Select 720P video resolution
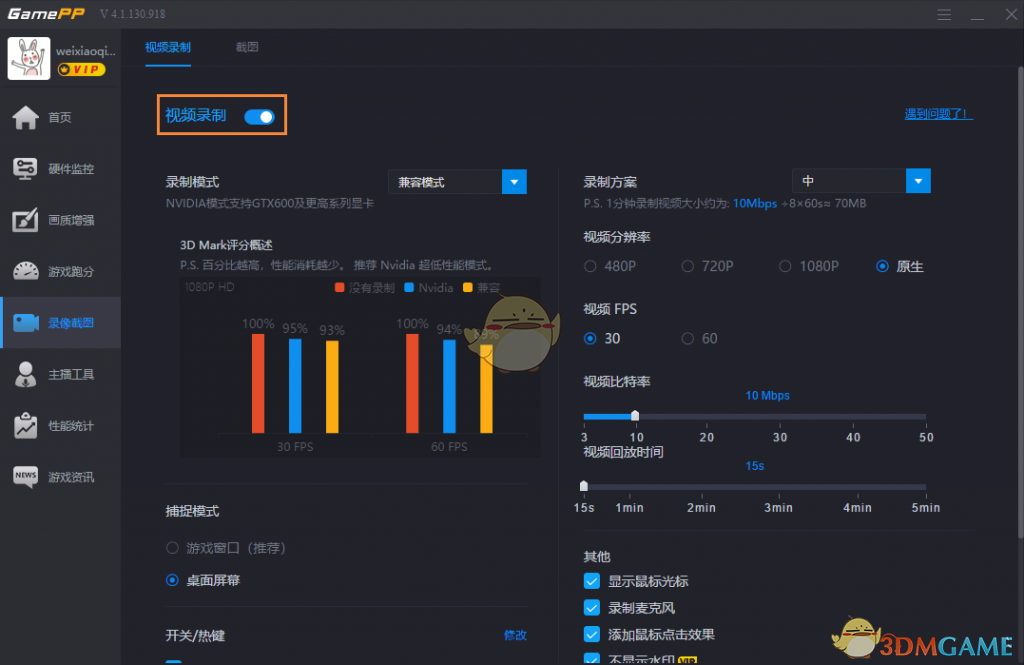1024x665 pixels. point(688,266)
